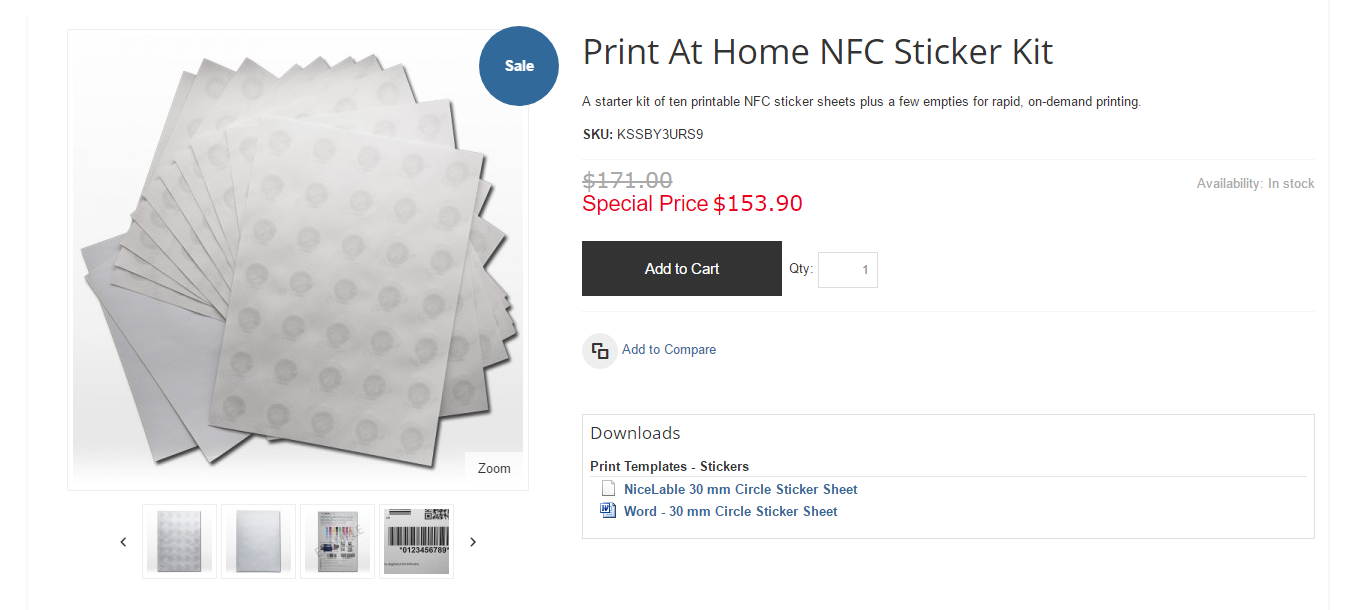Download NiceLable 30 mm Circle Sticker Sheet
Screen dimensions: 1355x610
click(741, 490)
